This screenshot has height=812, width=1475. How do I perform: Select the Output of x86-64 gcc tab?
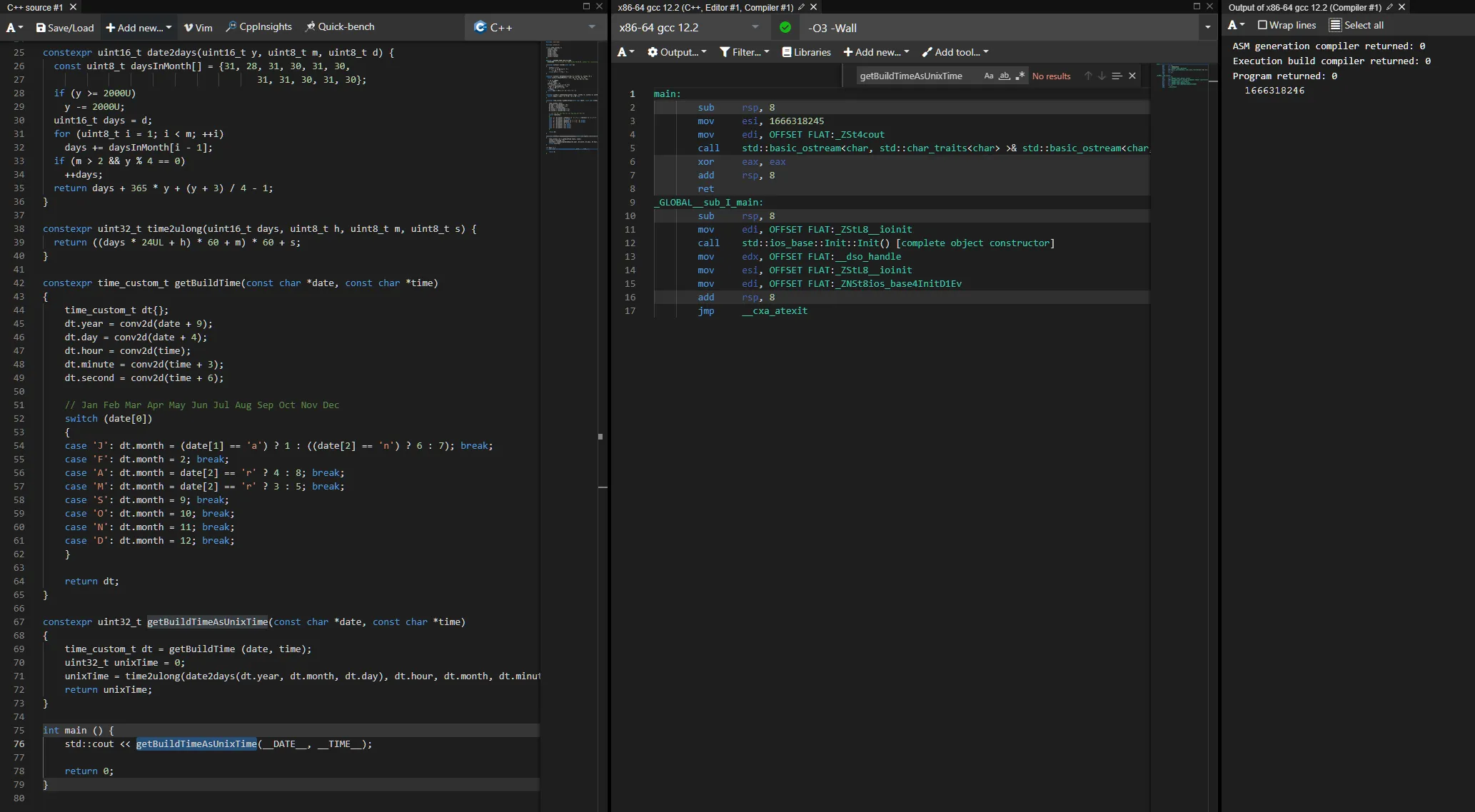pos(1304,7)
